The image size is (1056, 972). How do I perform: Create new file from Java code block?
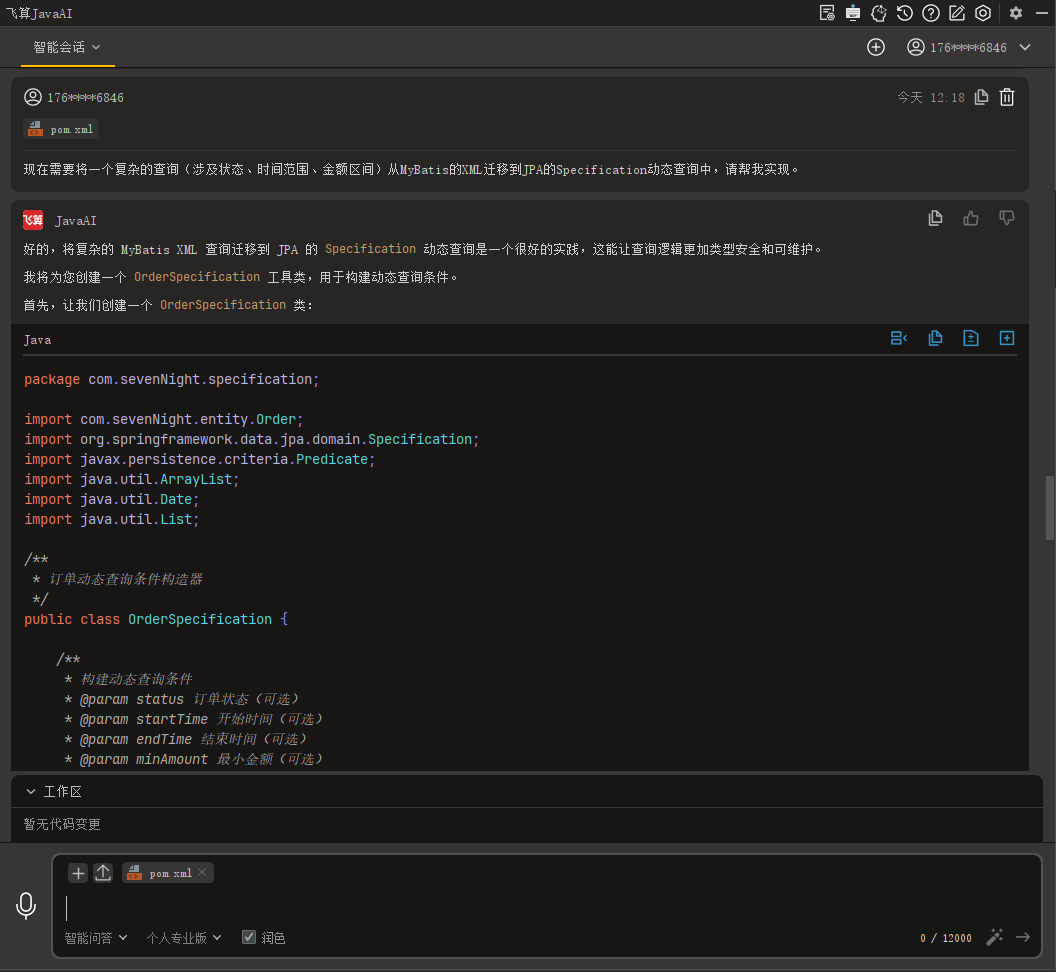click(1006, 338)
